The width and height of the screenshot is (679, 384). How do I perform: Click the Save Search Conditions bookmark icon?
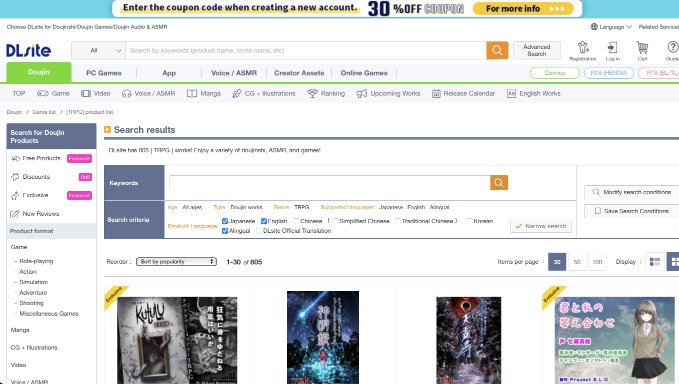[x=598, y=211]
